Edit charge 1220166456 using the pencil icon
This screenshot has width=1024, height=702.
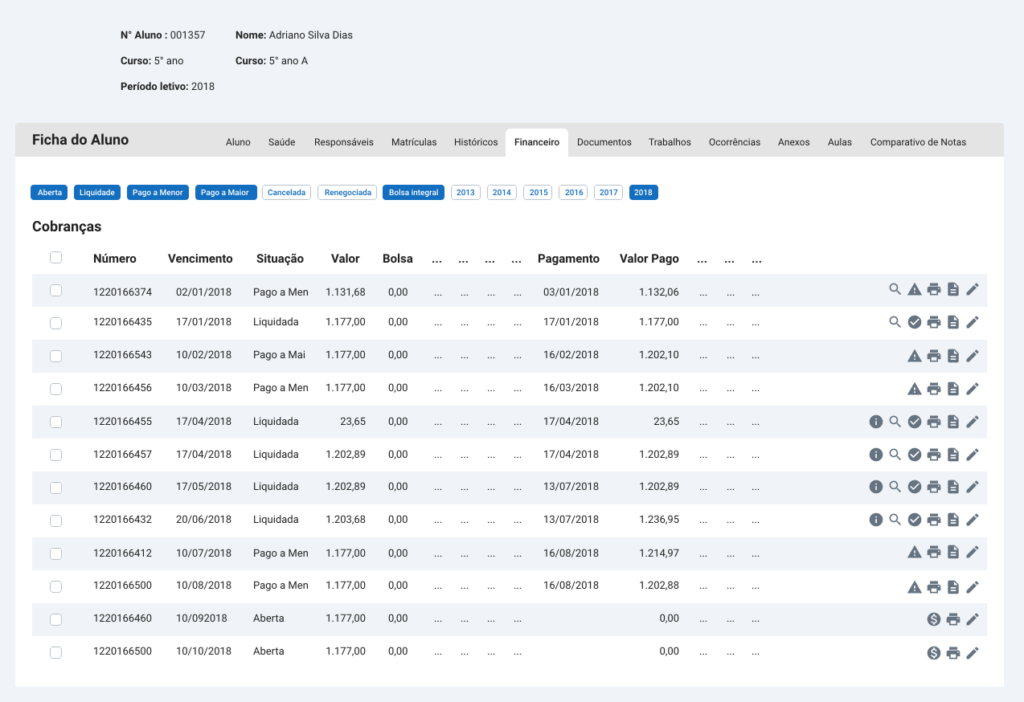pos(972,389)
